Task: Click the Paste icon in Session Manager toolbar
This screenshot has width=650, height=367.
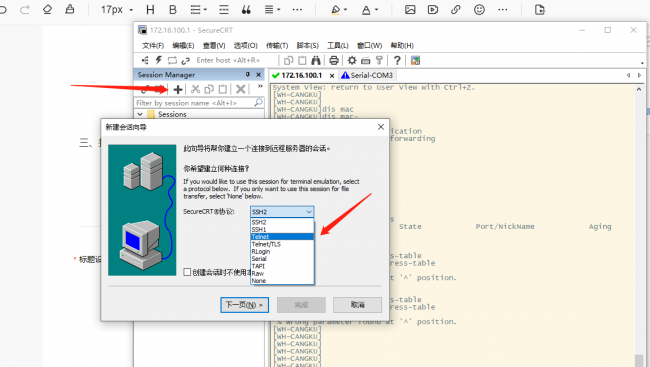Action: point(223,89)
